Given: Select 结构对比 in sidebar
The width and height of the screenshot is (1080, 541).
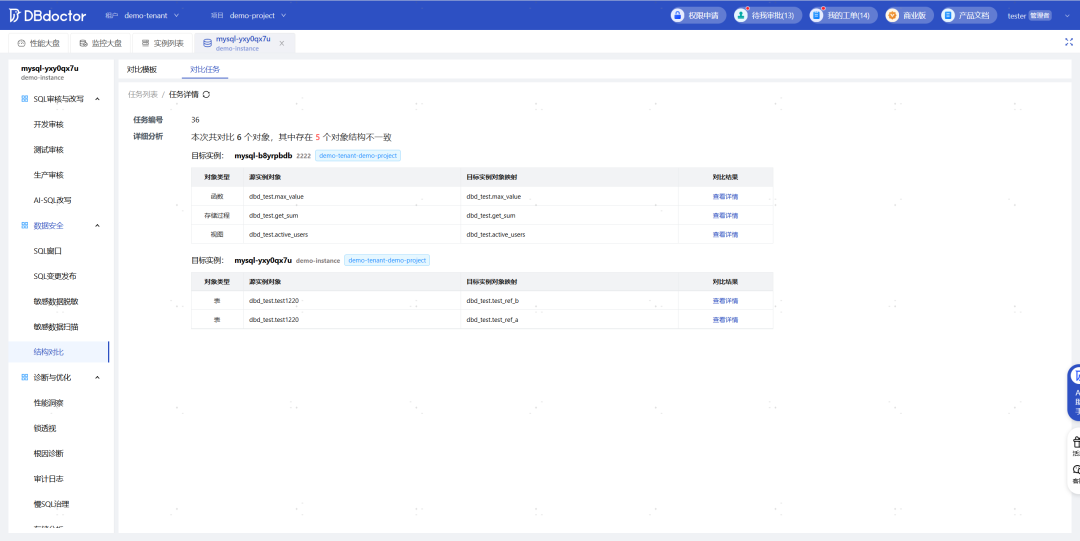Looking at the screenshot, I should click(x=59, y=352).
